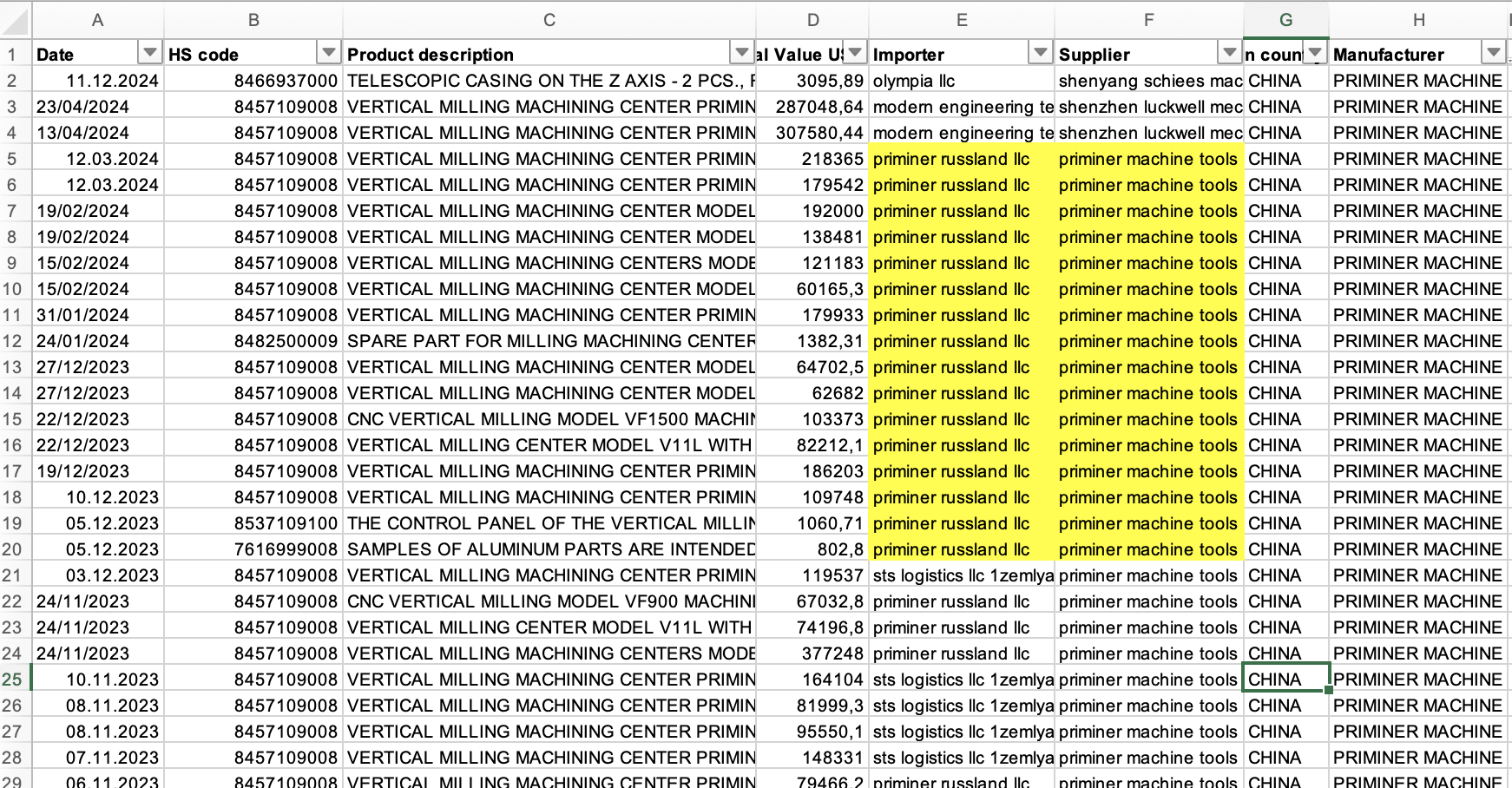
Task: Select the row 12 header
Action: click(13, 341)
